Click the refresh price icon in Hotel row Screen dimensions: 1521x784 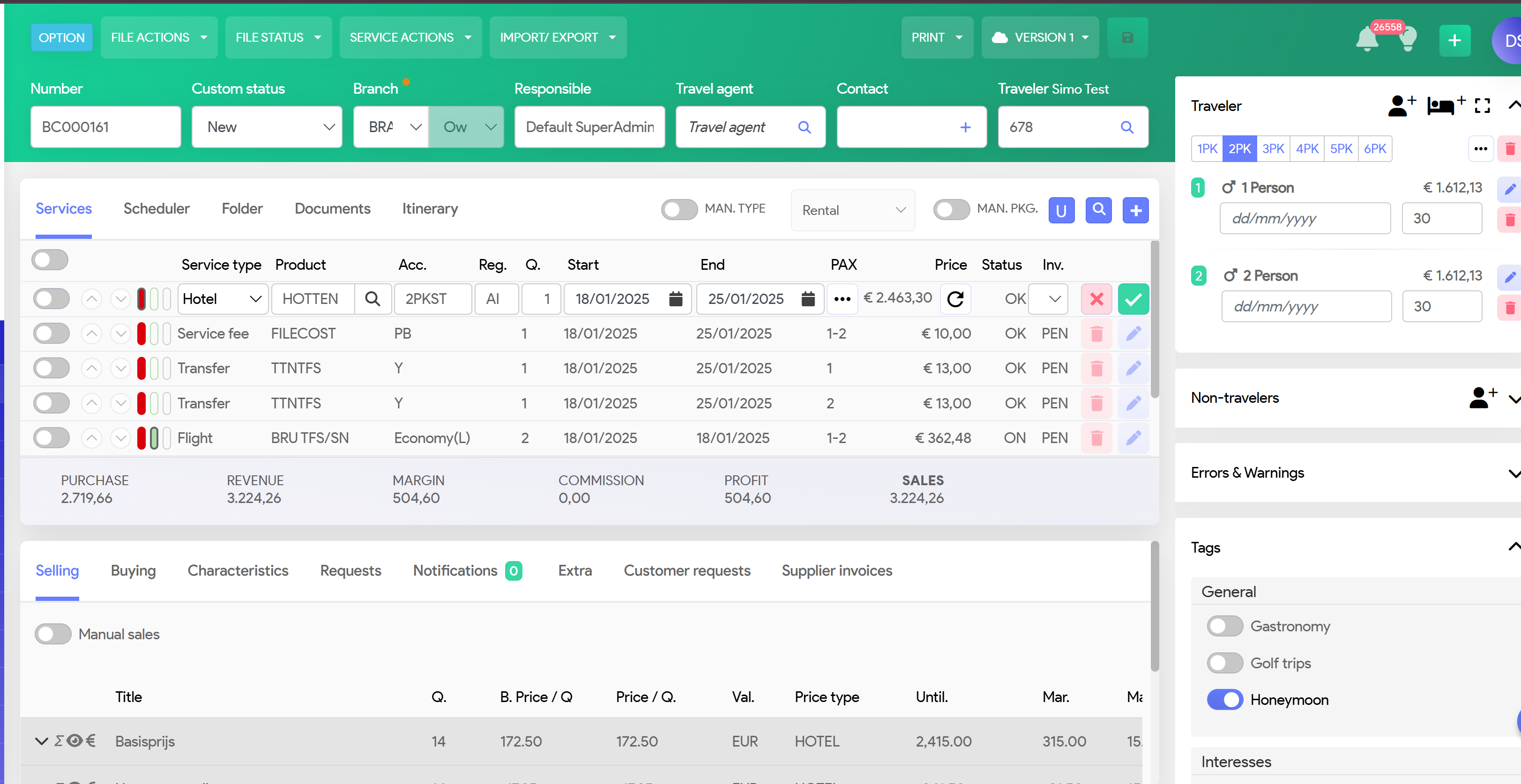(955, 299)
